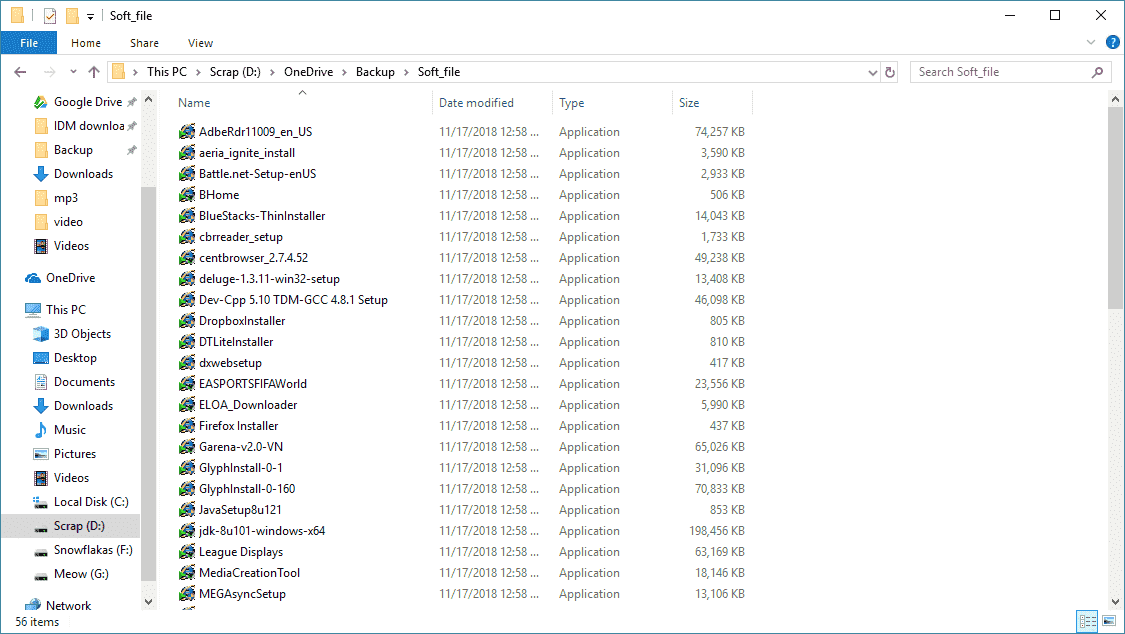
Task: Open the mp3 folder in sidebar
Action: (66, 198)
